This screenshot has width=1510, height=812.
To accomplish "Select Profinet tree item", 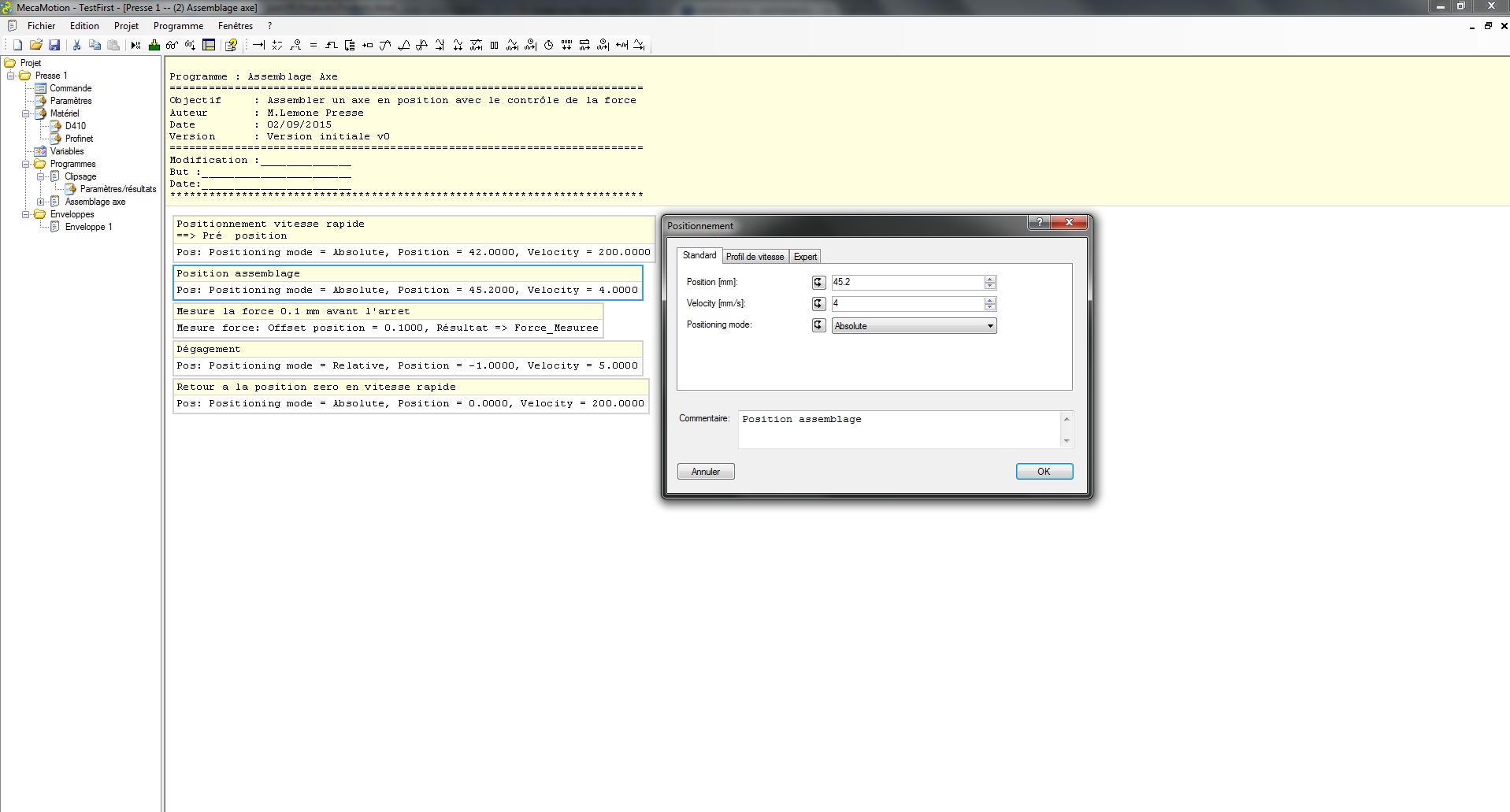I will (79, 139).
